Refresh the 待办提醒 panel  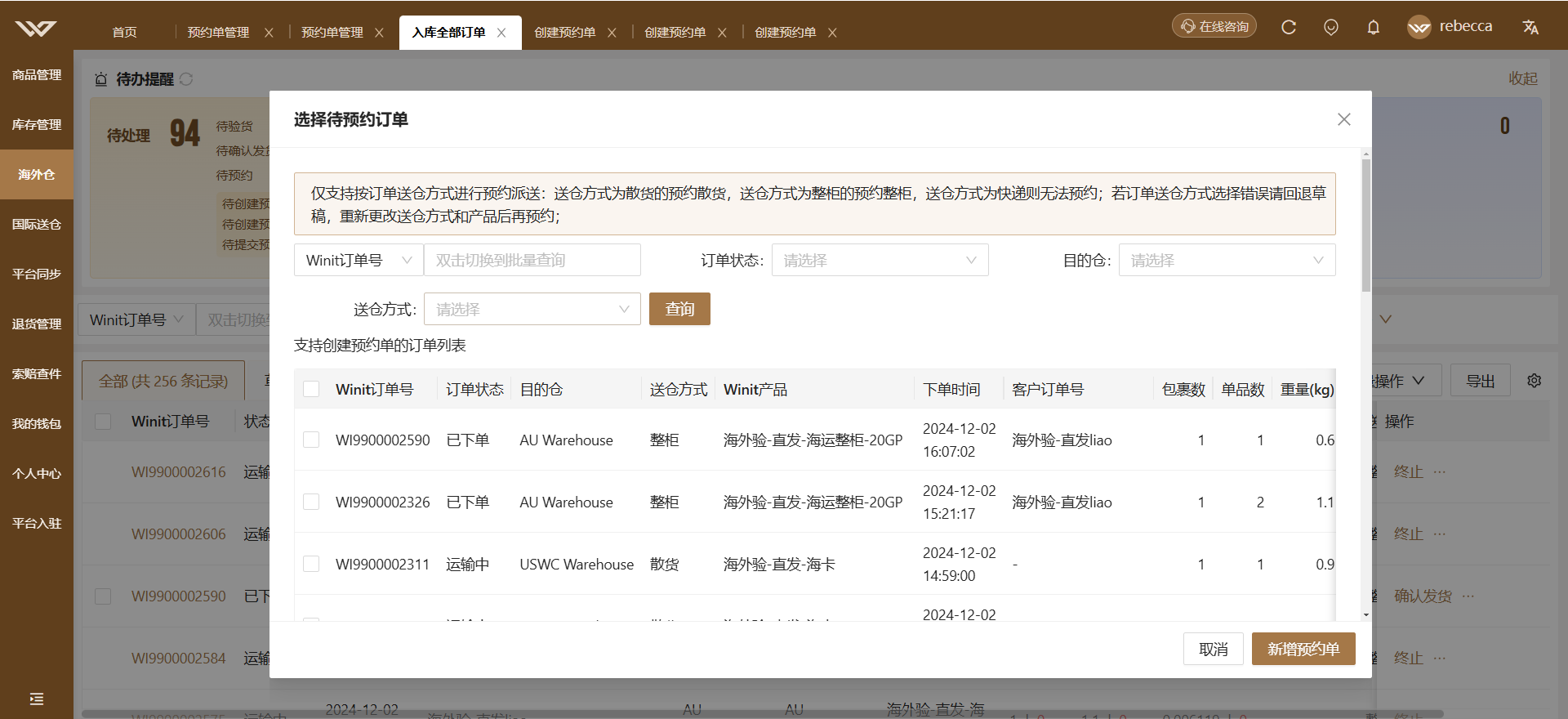point(186,79)
